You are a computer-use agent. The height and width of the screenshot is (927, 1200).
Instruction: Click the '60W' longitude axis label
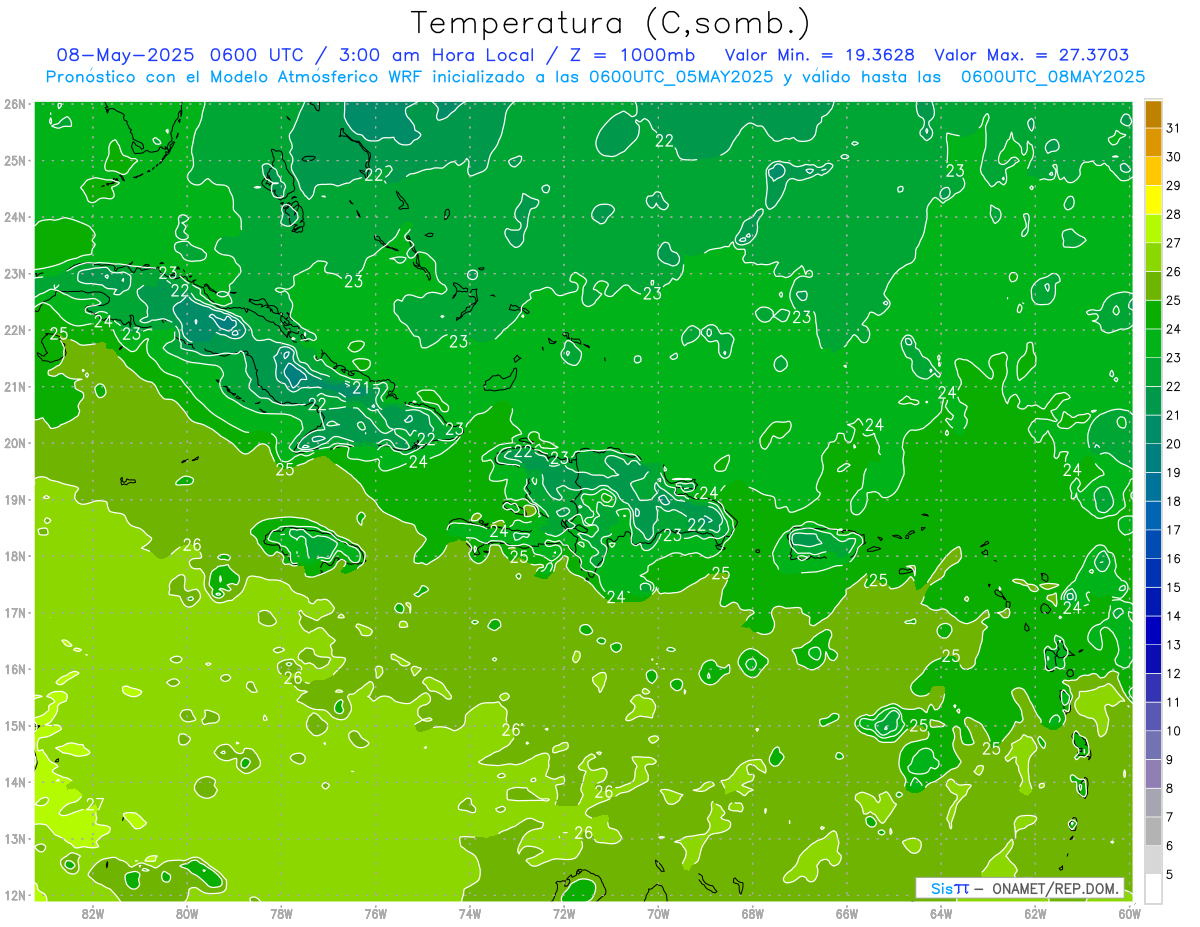pyautogui.click(x=1129, y=913)
